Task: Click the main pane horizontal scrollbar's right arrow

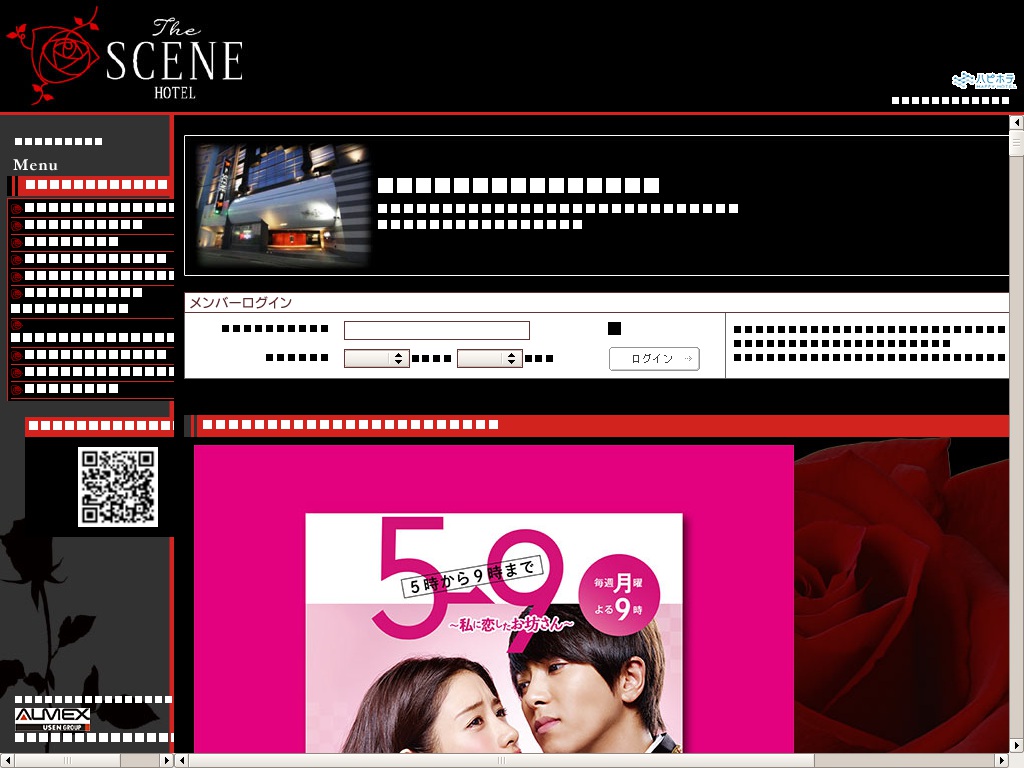Action: [x=1002, y=760]
